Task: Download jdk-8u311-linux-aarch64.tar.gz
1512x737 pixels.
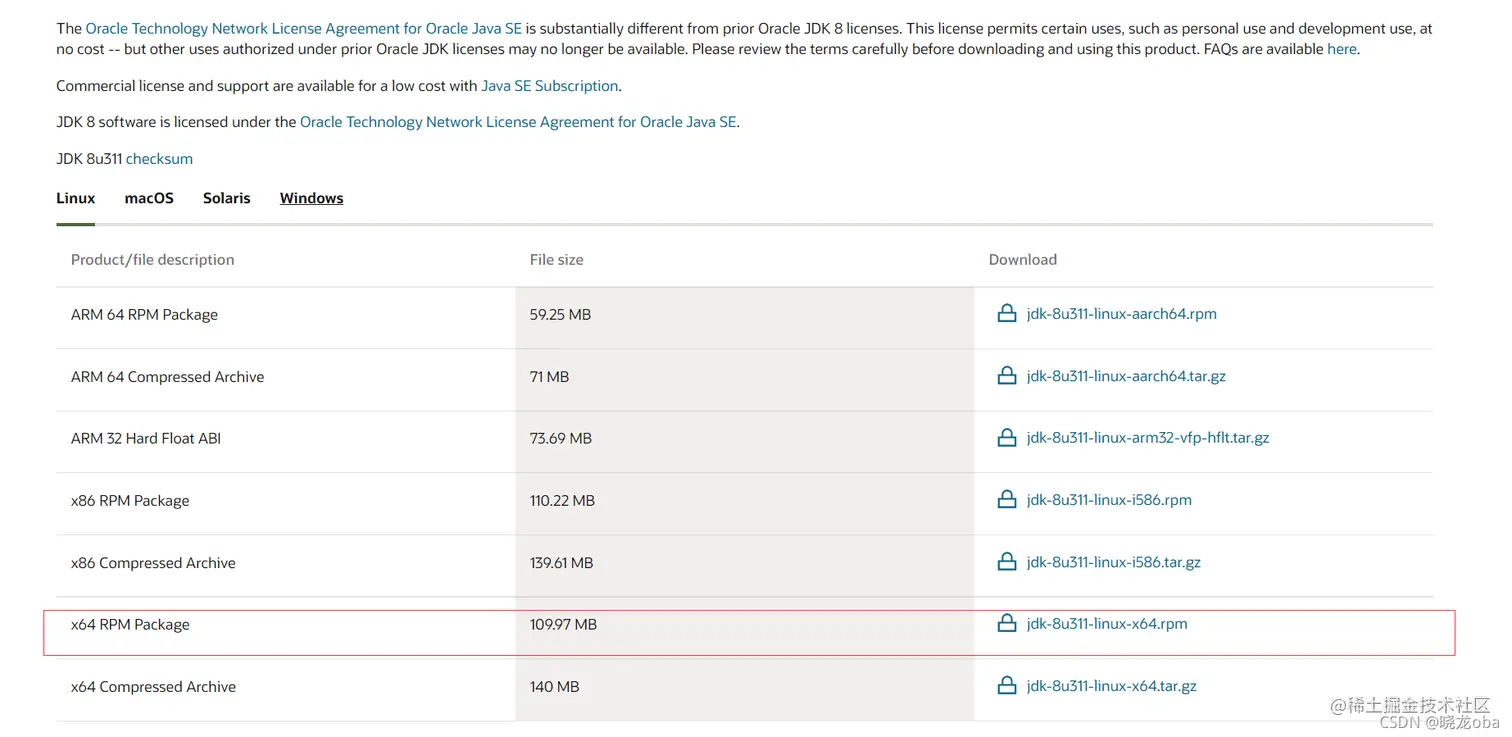Action: 1126,376
